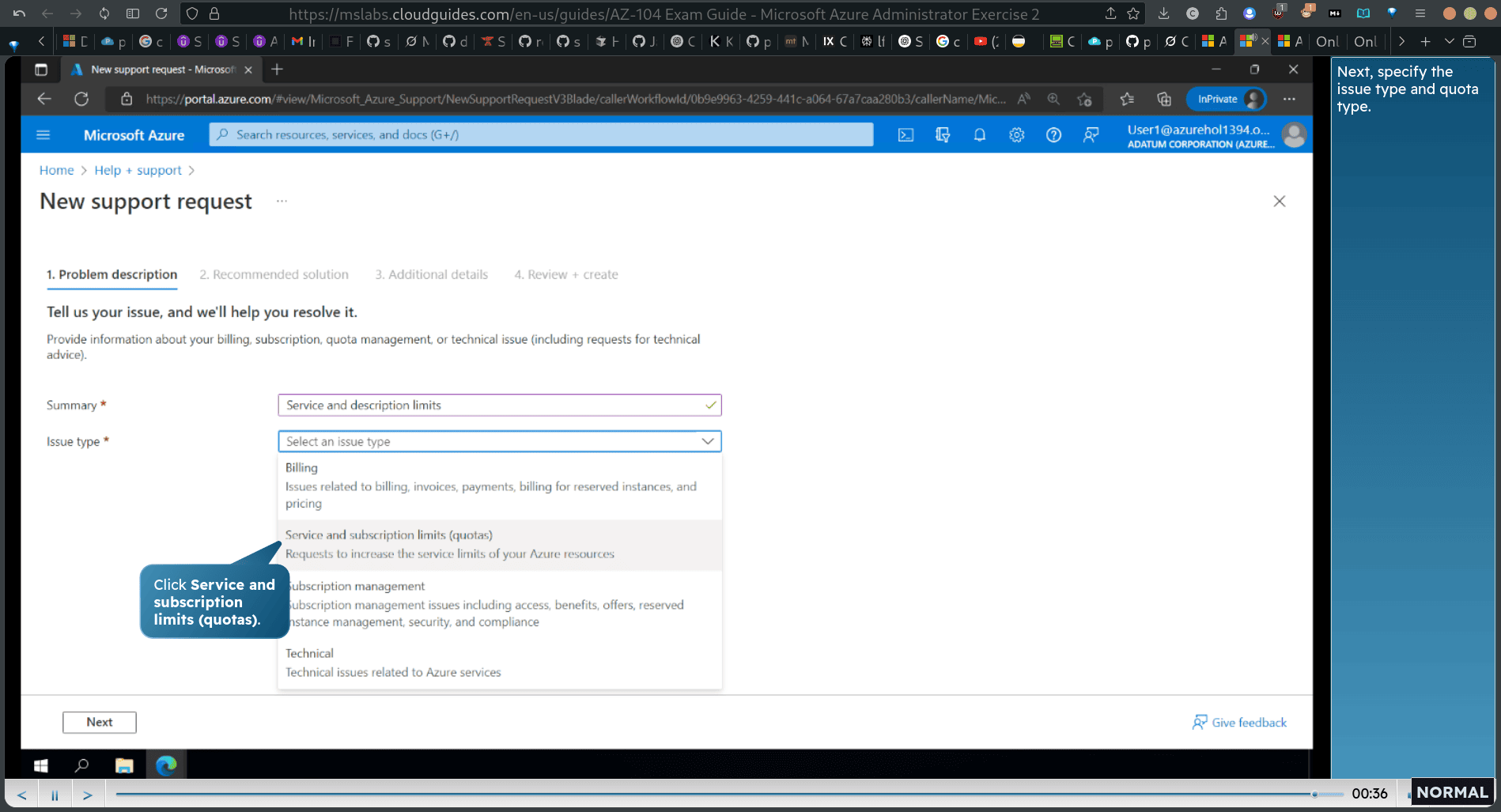
Task: Open Azure portal settings gear
Action: pos(1017,135)
